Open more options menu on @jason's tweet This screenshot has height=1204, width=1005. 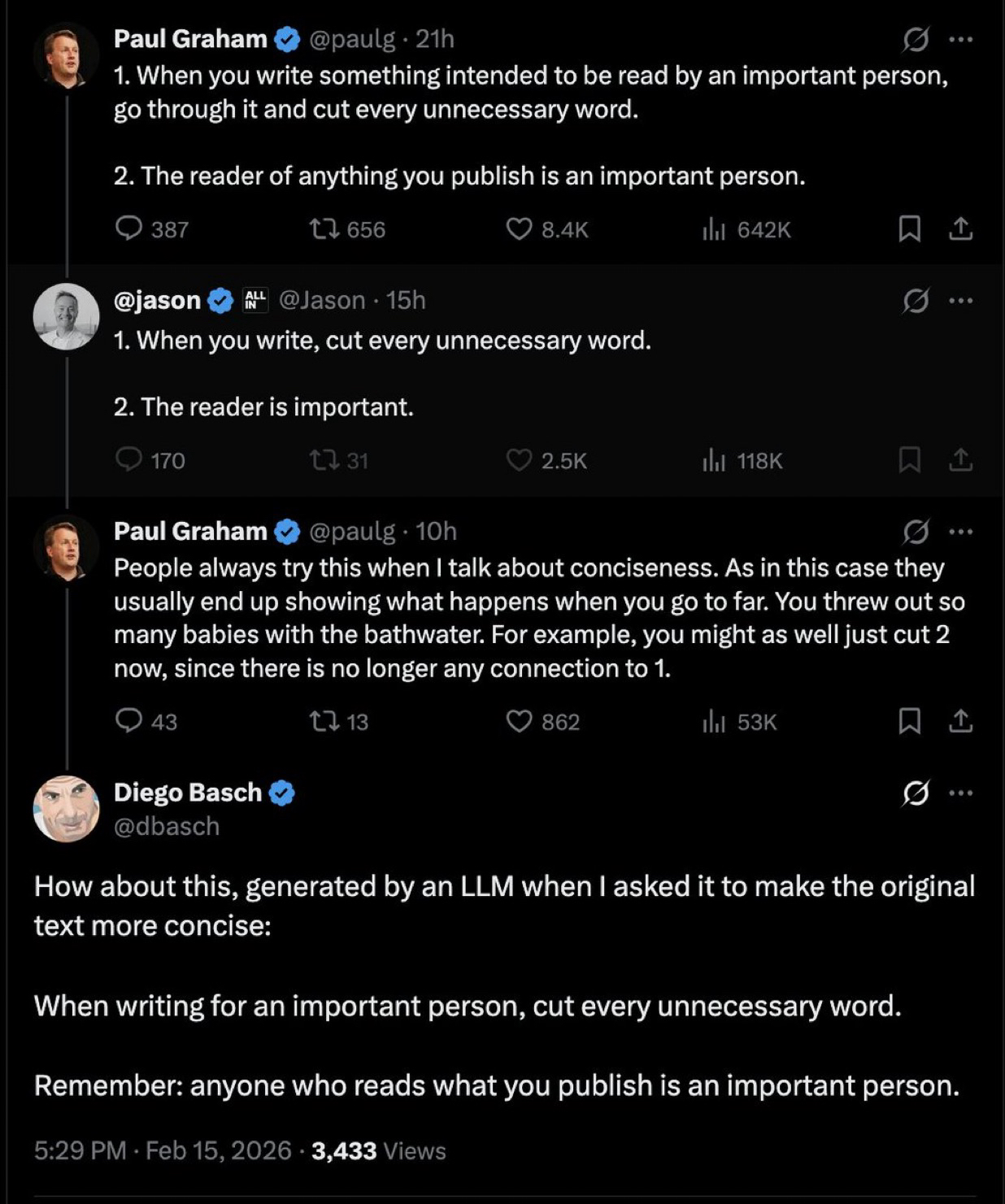click(x=961, y=301)
